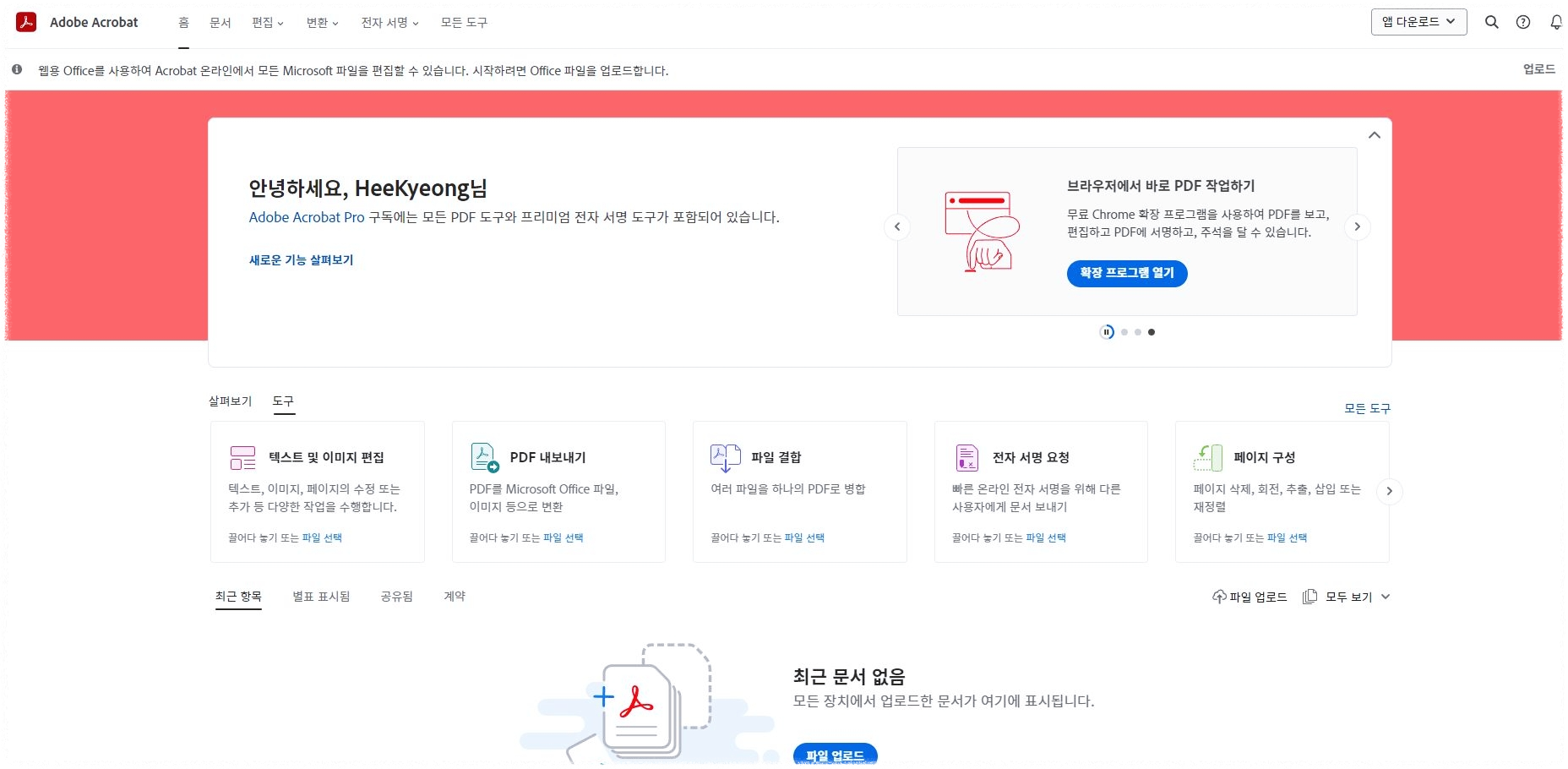Click the Adobe Acrobat logo icon
Image resolution: width=1568 pixels, height=769 pixels.
point(26,22)
